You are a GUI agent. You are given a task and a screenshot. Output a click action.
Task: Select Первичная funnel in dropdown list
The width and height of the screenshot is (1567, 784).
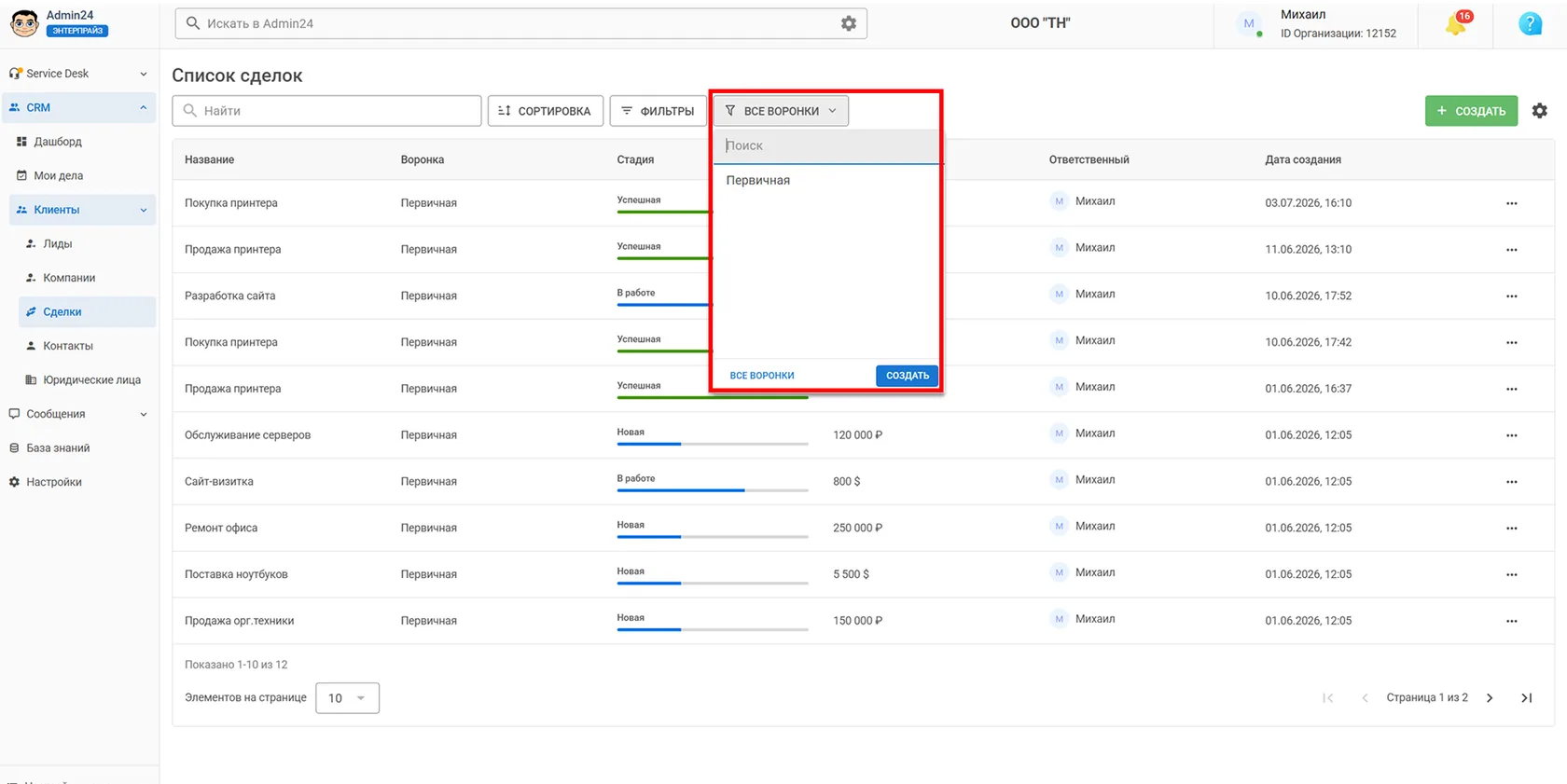pos(826,180)
